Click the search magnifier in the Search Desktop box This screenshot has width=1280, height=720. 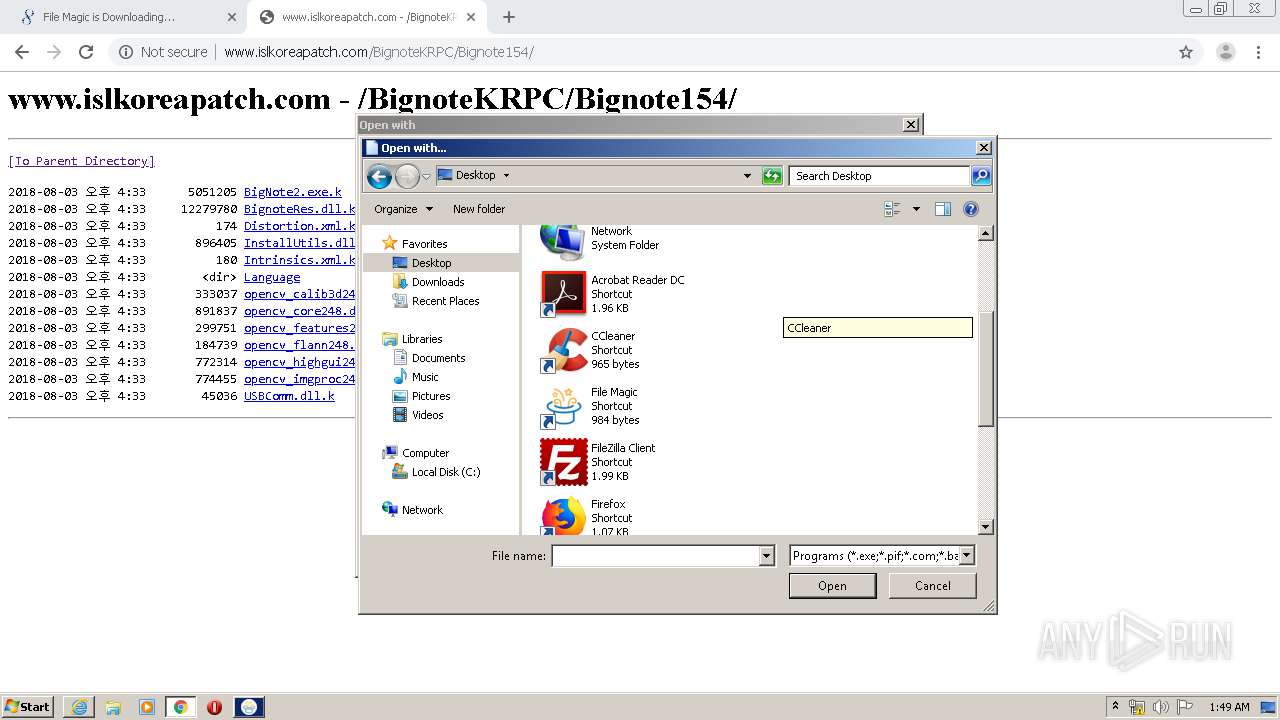[981, 176]
